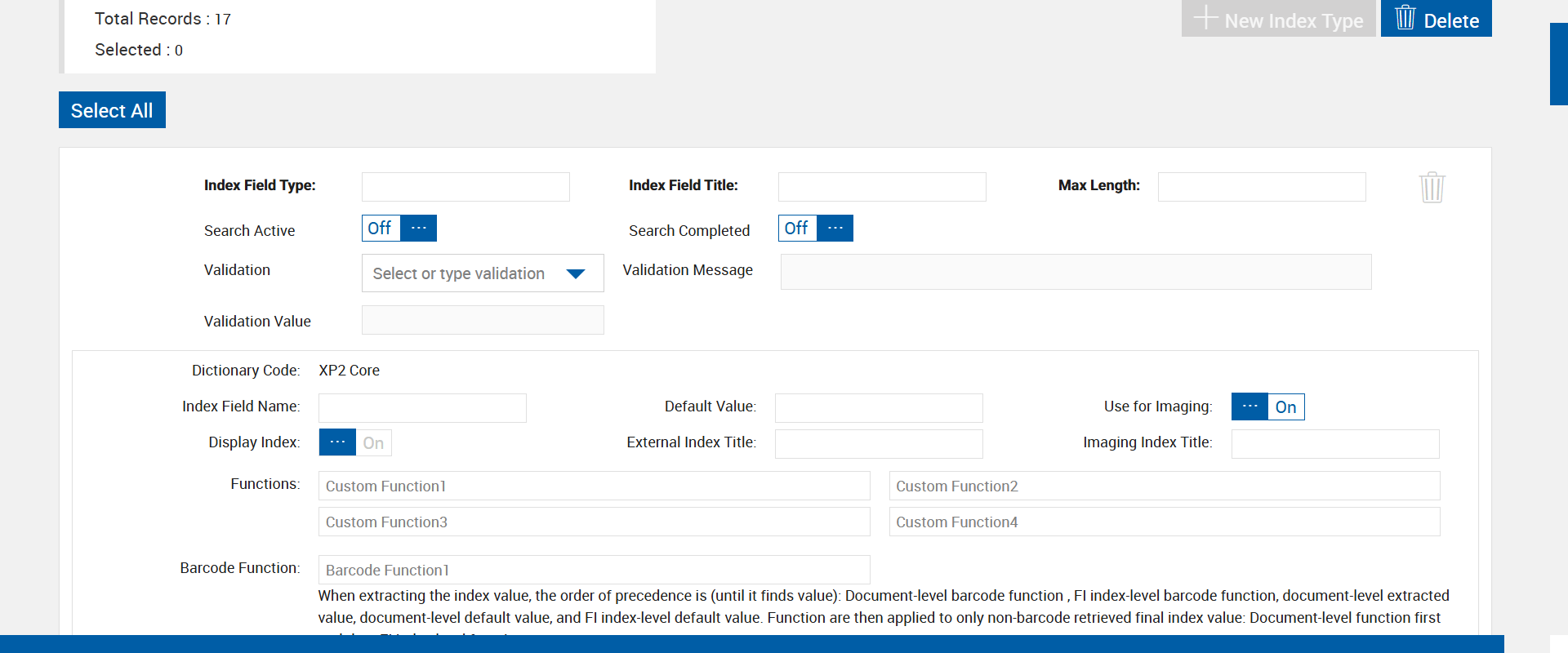Click the trash icon beside Max Length

[x=1432, y=187]
